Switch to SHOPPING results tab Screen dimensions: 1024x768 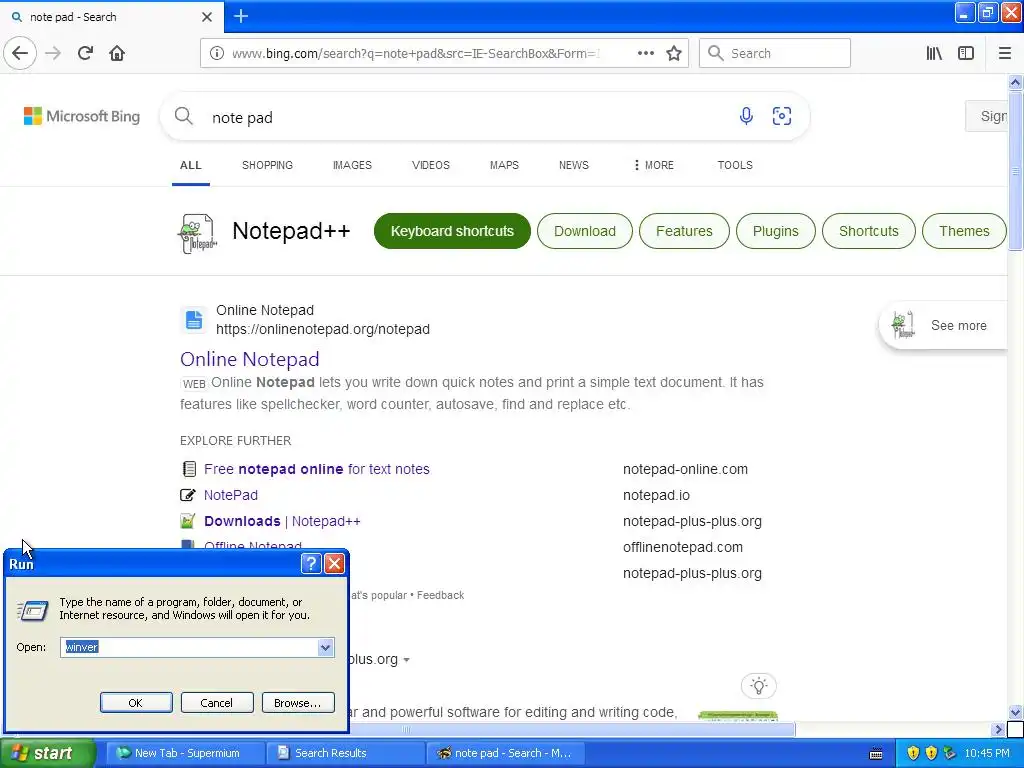(x=267, y=165)
